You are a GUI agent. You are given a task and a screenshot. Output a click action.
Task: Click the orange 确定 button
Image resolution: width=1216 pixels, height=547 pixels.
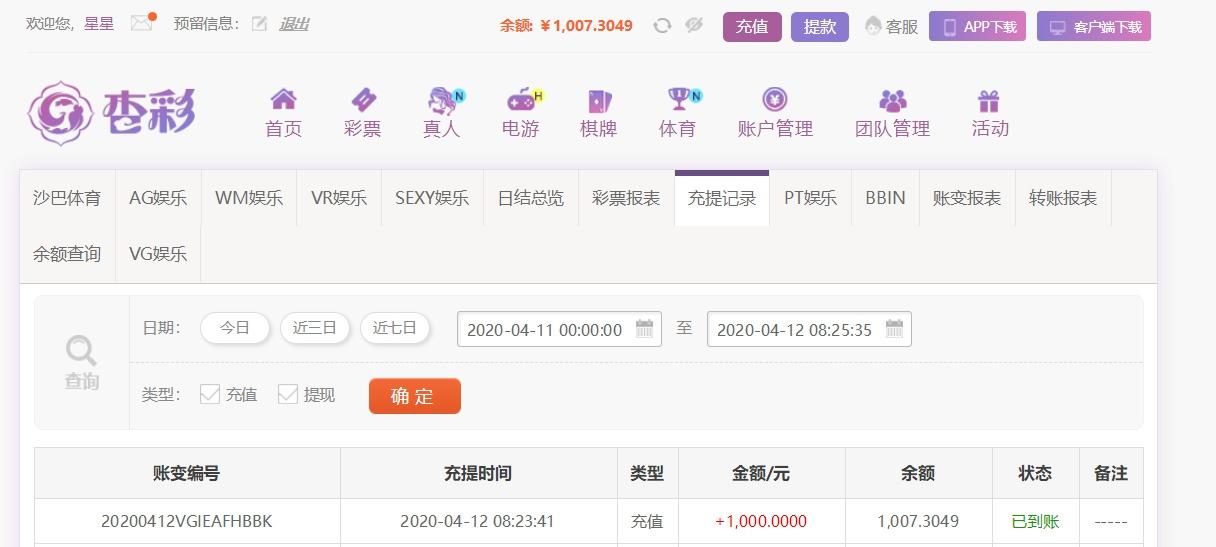415,396
